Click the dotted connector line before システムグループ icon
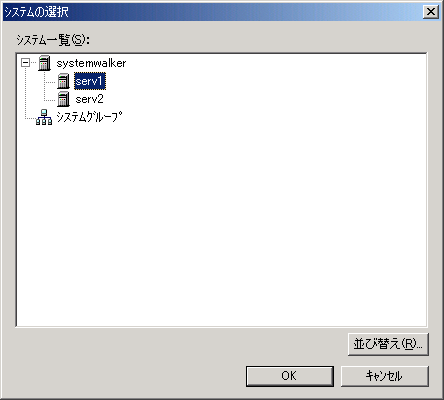 (30, 118)
